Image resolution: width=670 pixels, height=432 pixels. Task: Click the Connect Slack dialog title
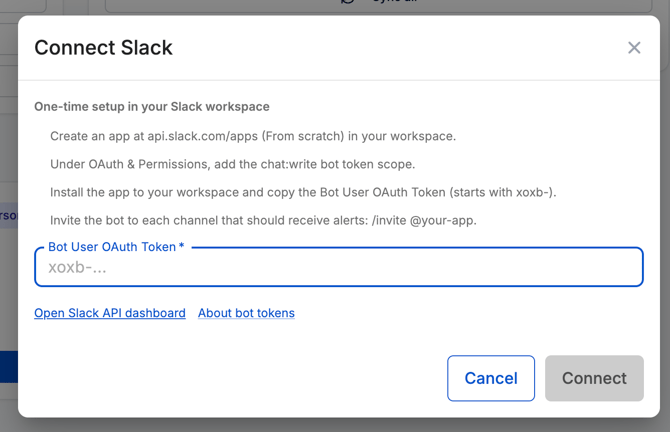103,47
